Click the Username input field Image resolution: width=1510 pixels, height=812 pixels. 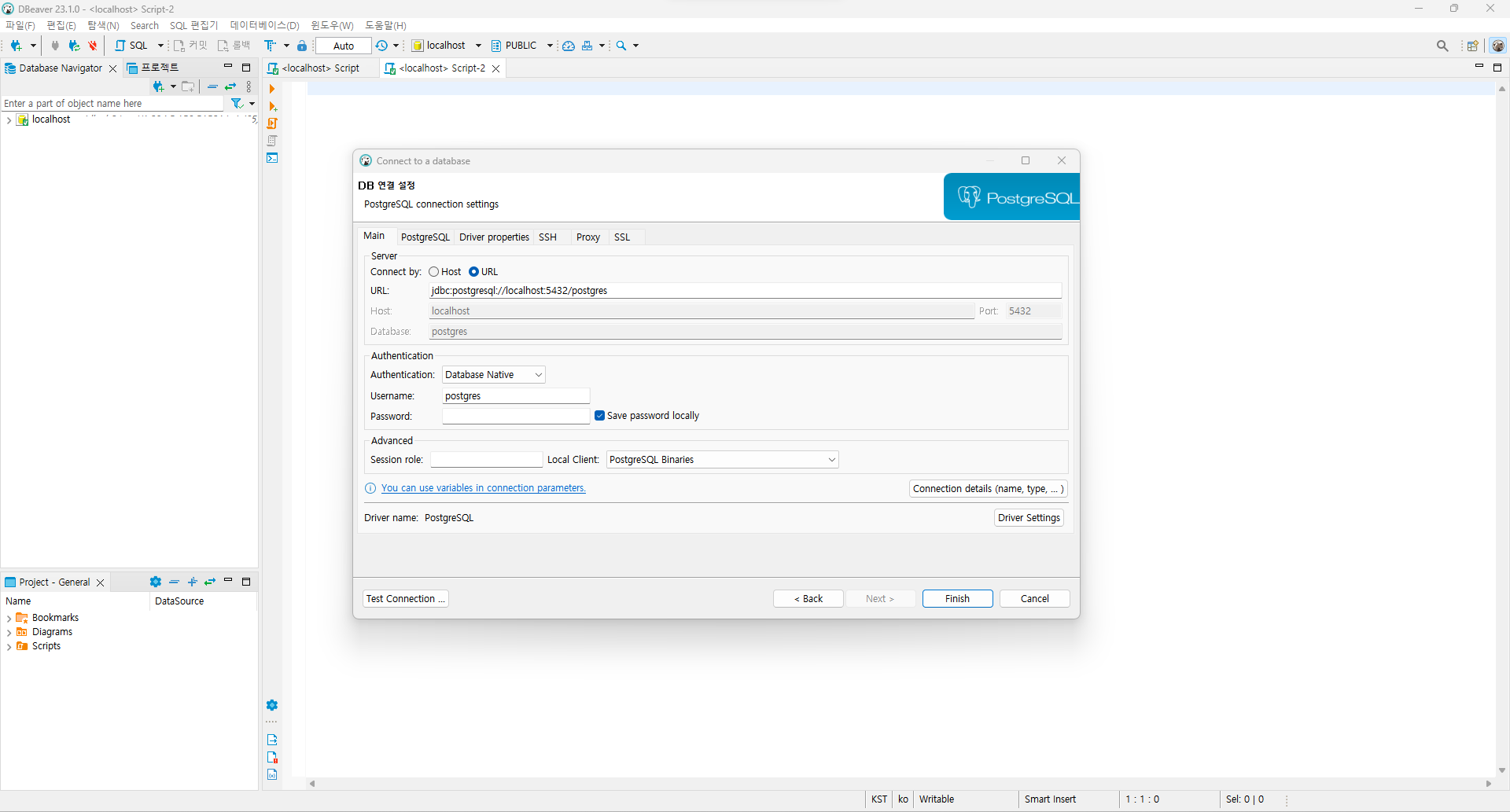pyautogui.click(x=516, y=396)
